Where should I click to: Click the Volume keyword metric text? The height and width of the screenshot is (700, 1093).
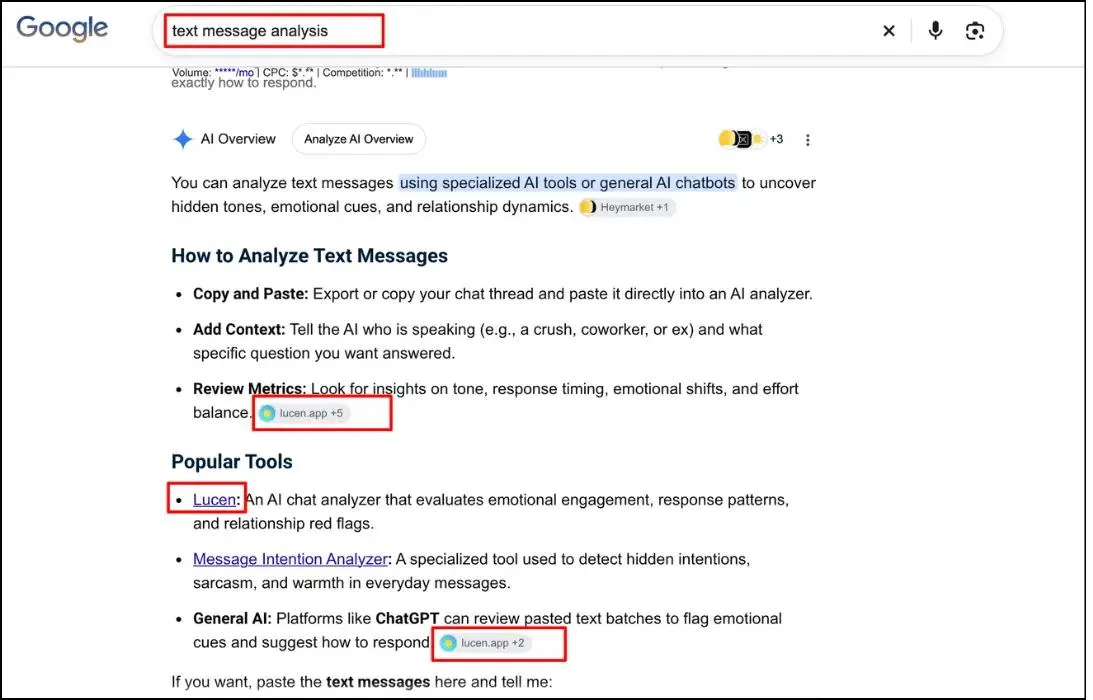213,72
